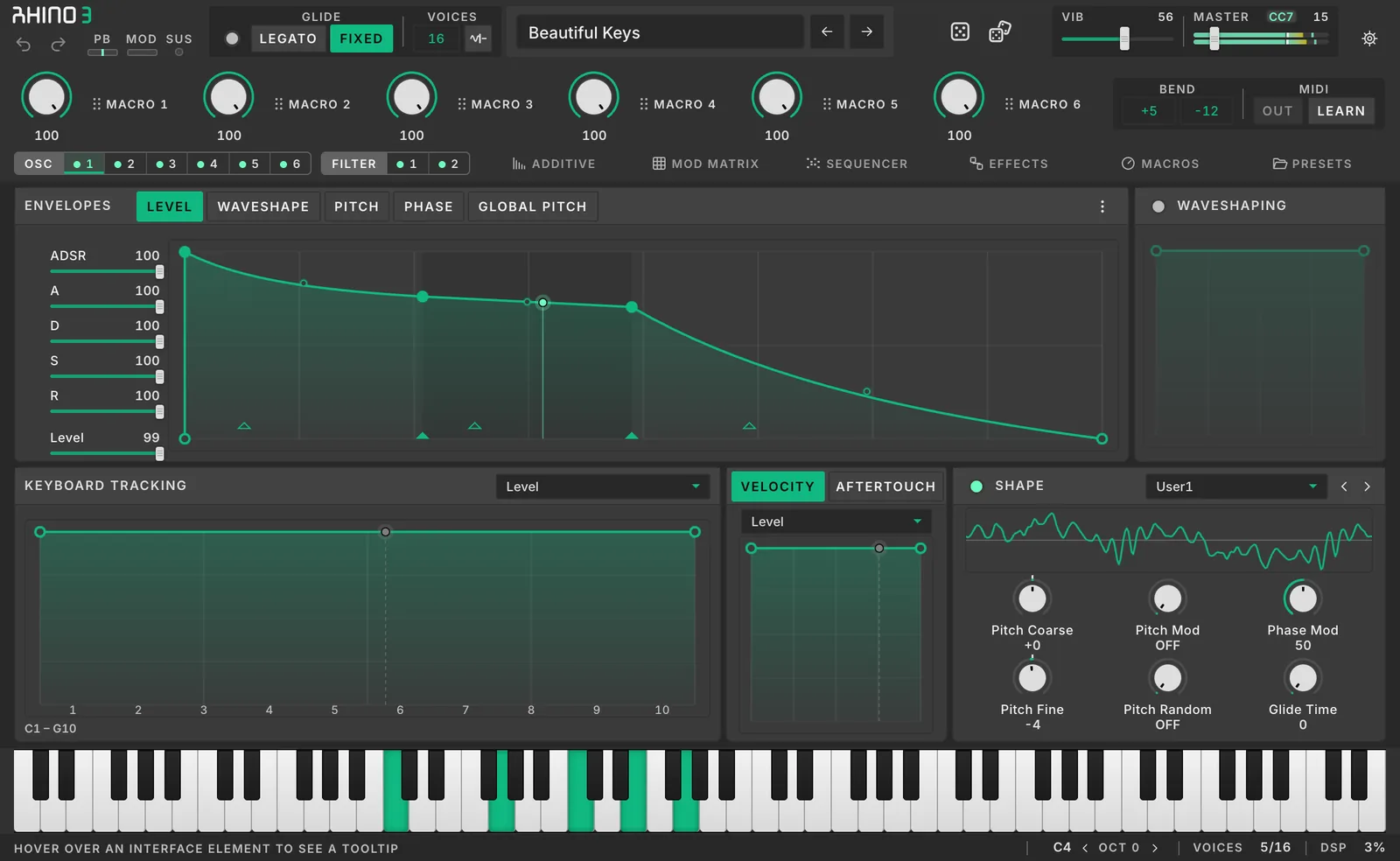This screenshot has height=861, width=1400.
Task: Open the Waveshape envelope tab
Action: point(263,206)
